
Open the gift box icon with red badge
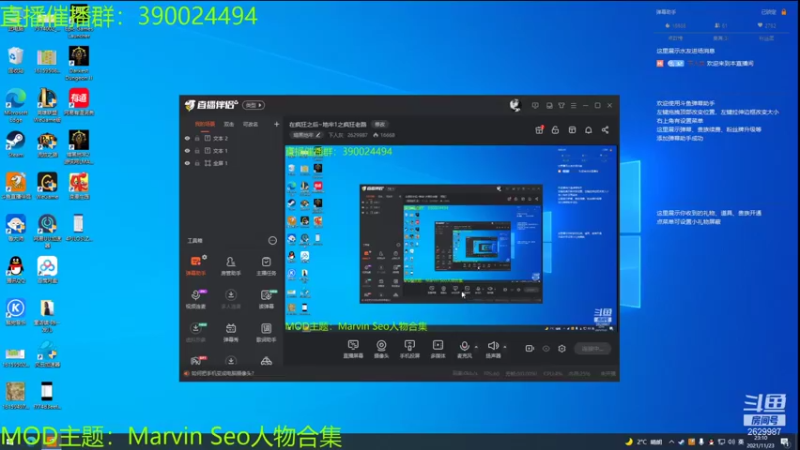coord(539,130)
